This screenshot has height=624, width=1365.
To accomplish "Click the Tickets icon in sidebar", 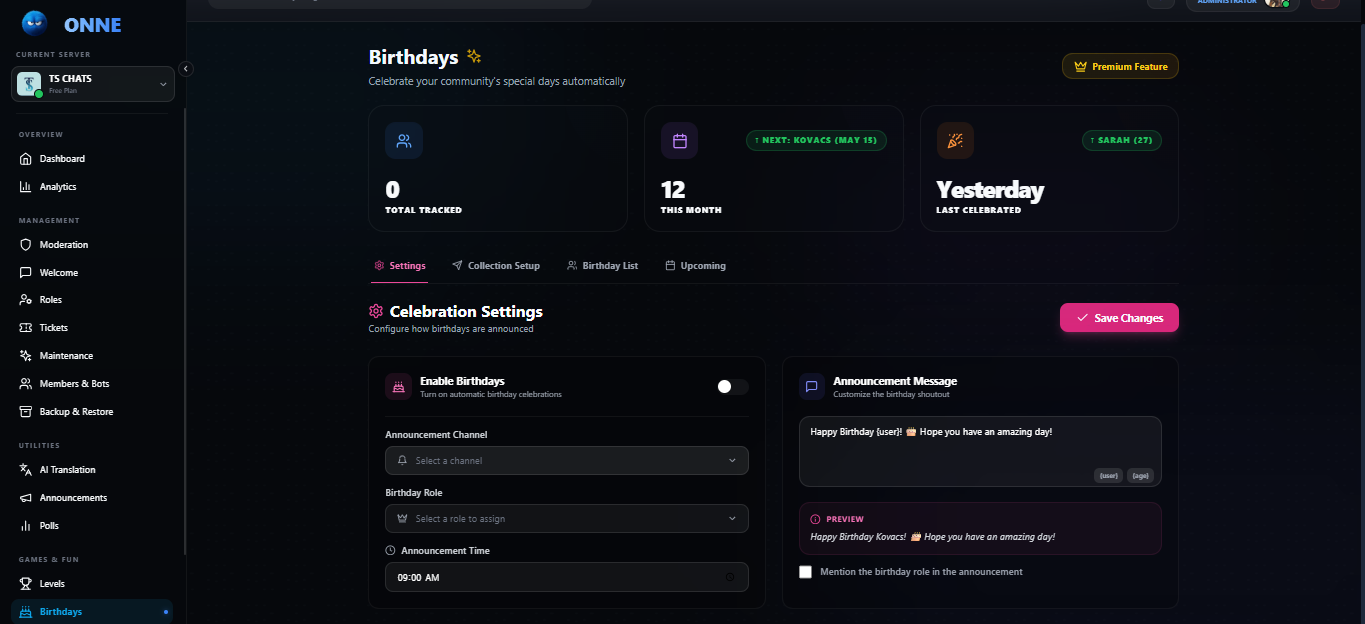I will click(x=26, y=328).
